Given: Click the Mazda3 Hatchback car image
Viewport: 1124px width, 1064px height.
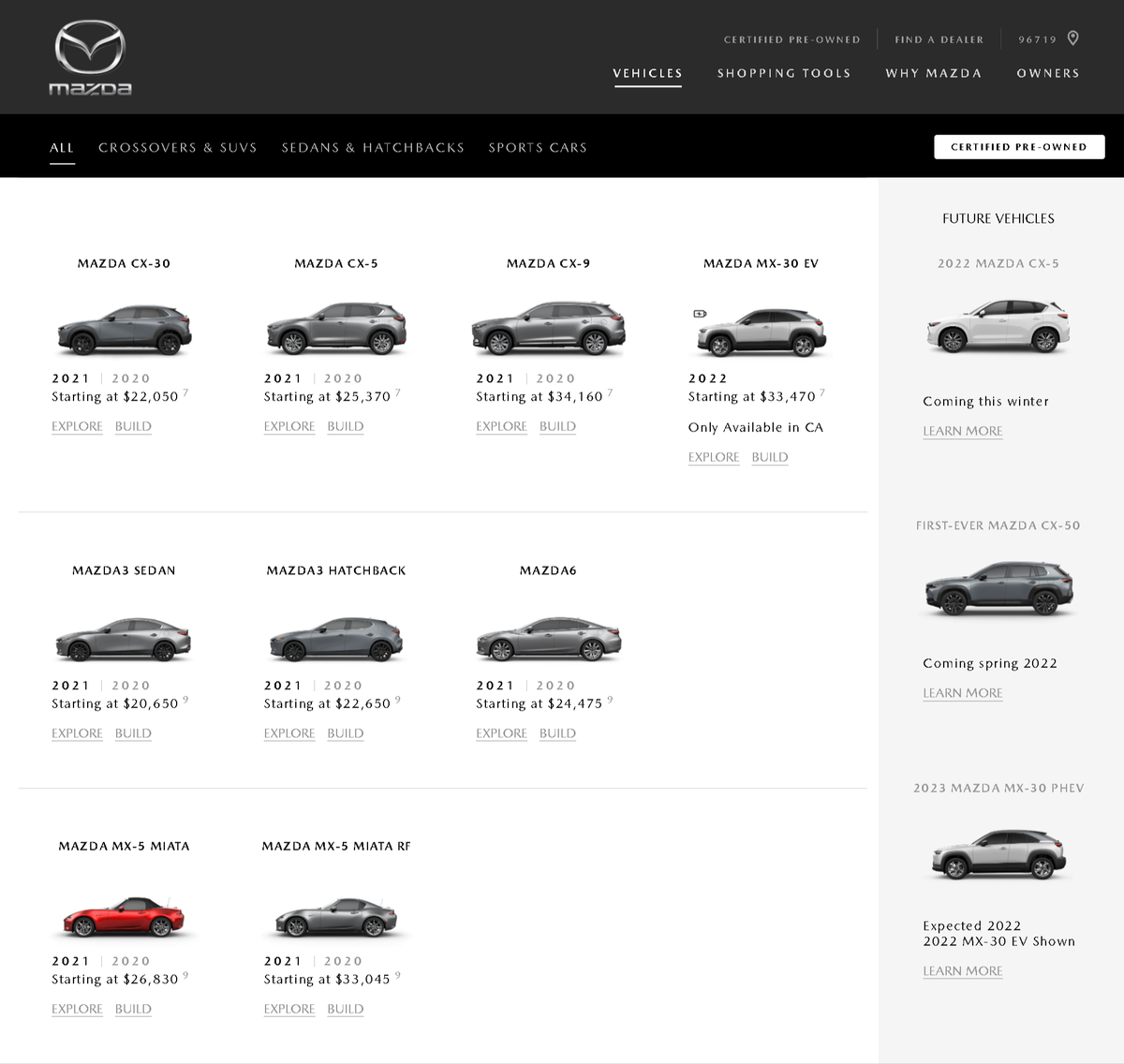Looking at the screenshot, I should (x=336, y=639).
